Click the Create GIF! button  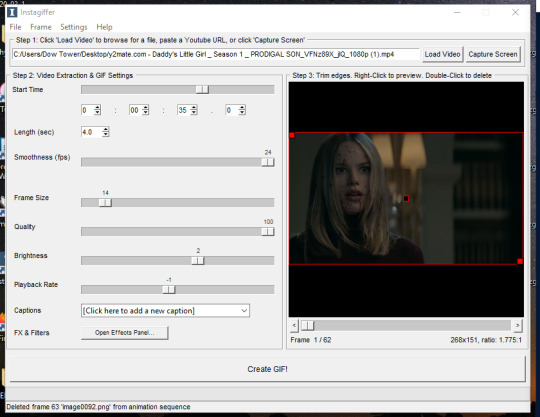pos(268,369)
